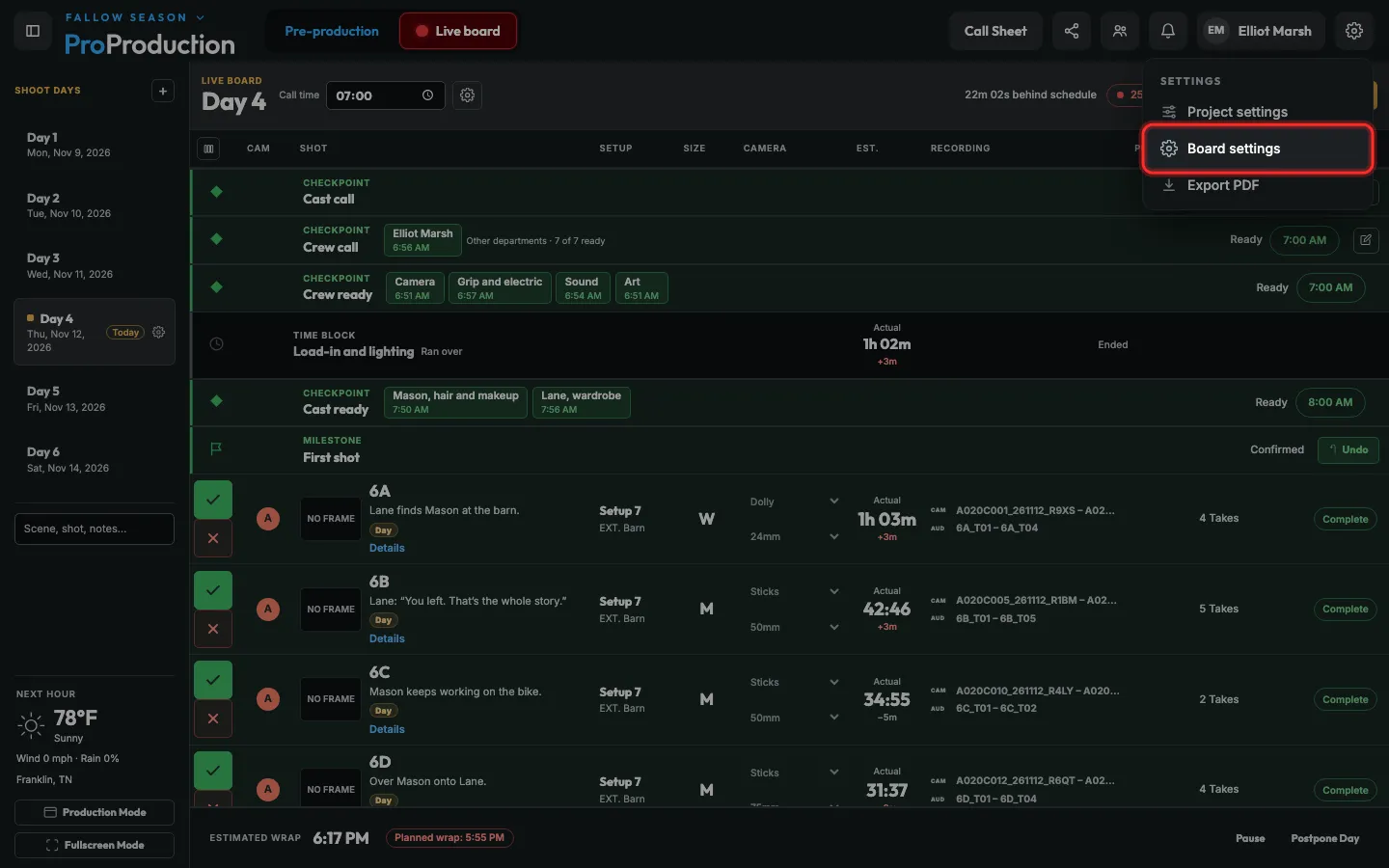The image size is (1389, 868).
Task: Expand the Dolly support dropdown for 6A
Action: 795,502
